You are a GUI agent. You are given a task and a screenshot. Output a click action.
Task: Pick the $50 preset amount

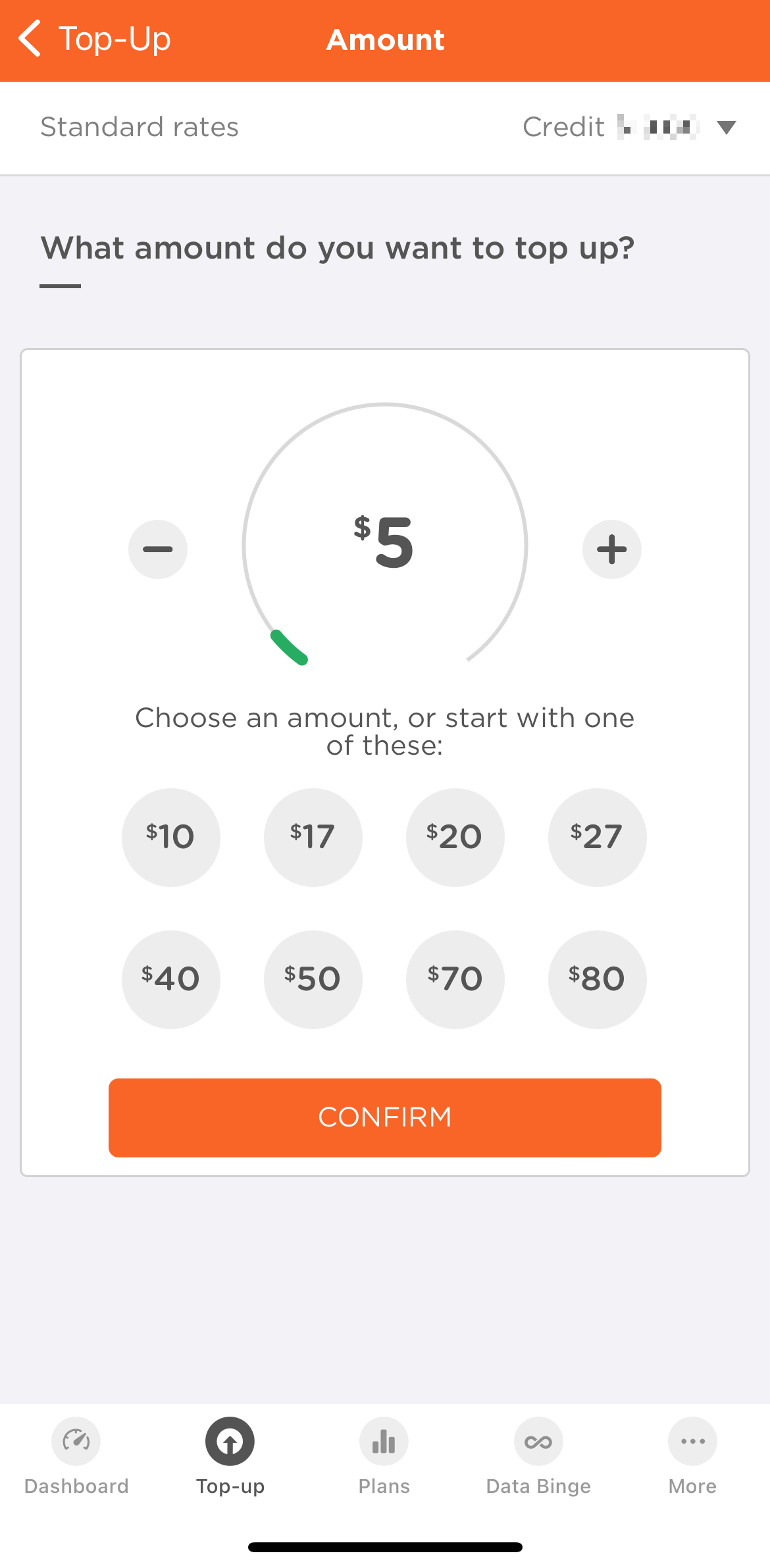tap(313, 979)
